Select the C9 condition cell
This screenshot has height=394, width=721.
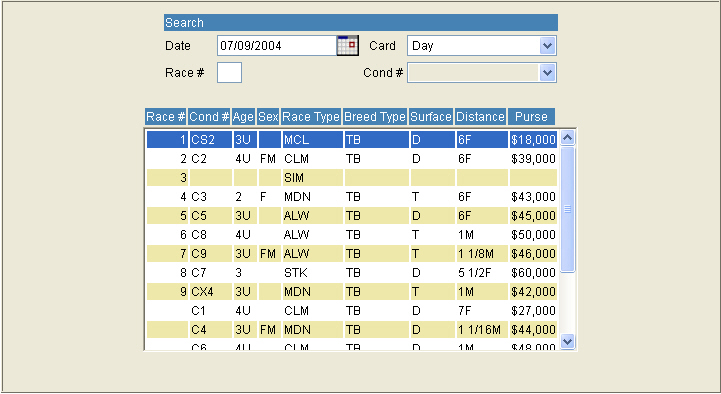pos(211,254)
